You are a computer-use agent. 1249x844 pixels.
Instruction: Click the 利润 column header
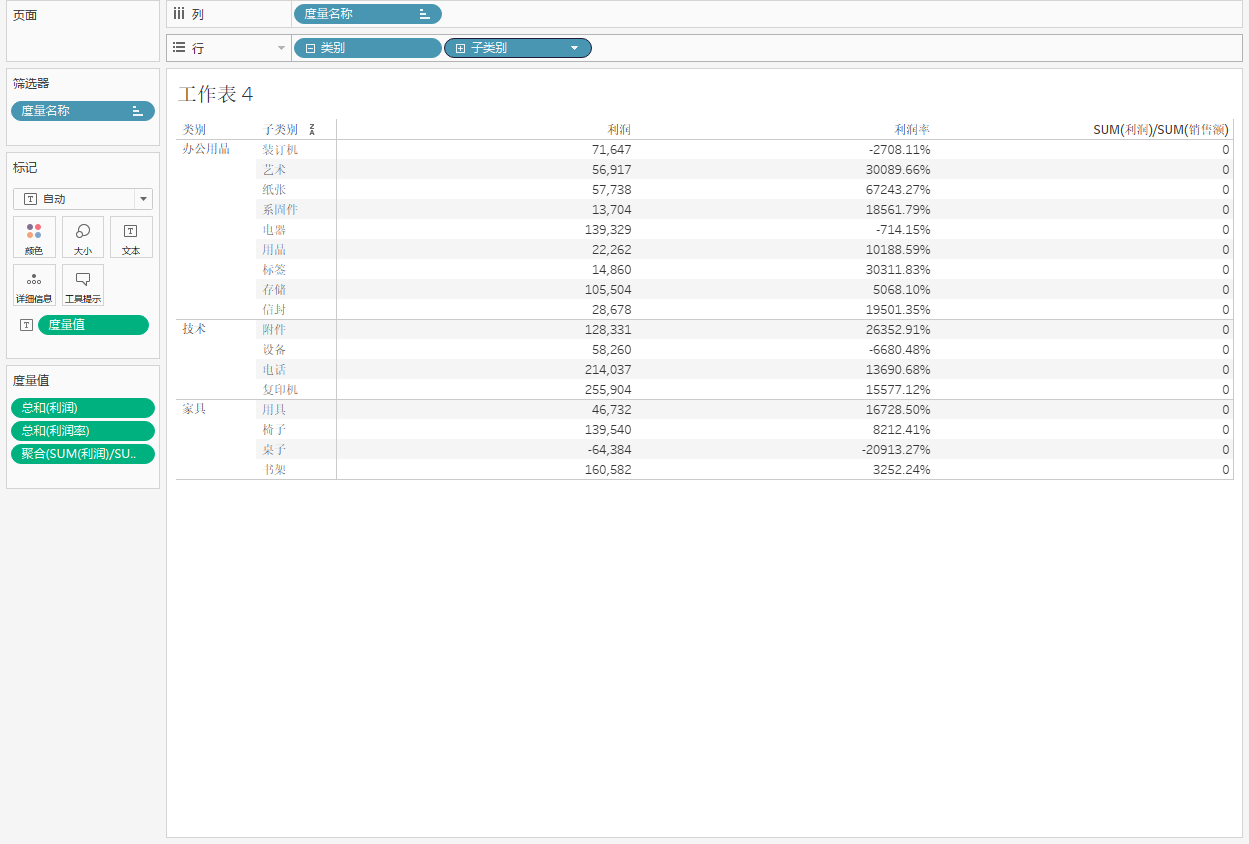(x=619, y=130)
